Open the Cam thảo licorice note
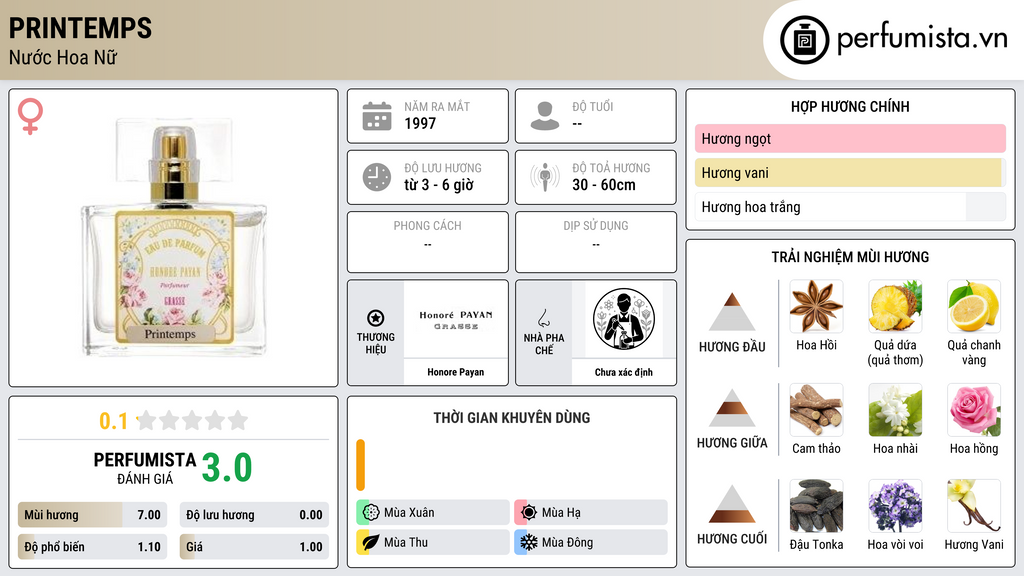This screenshot has width=1024, height=576. click(816, 409)
